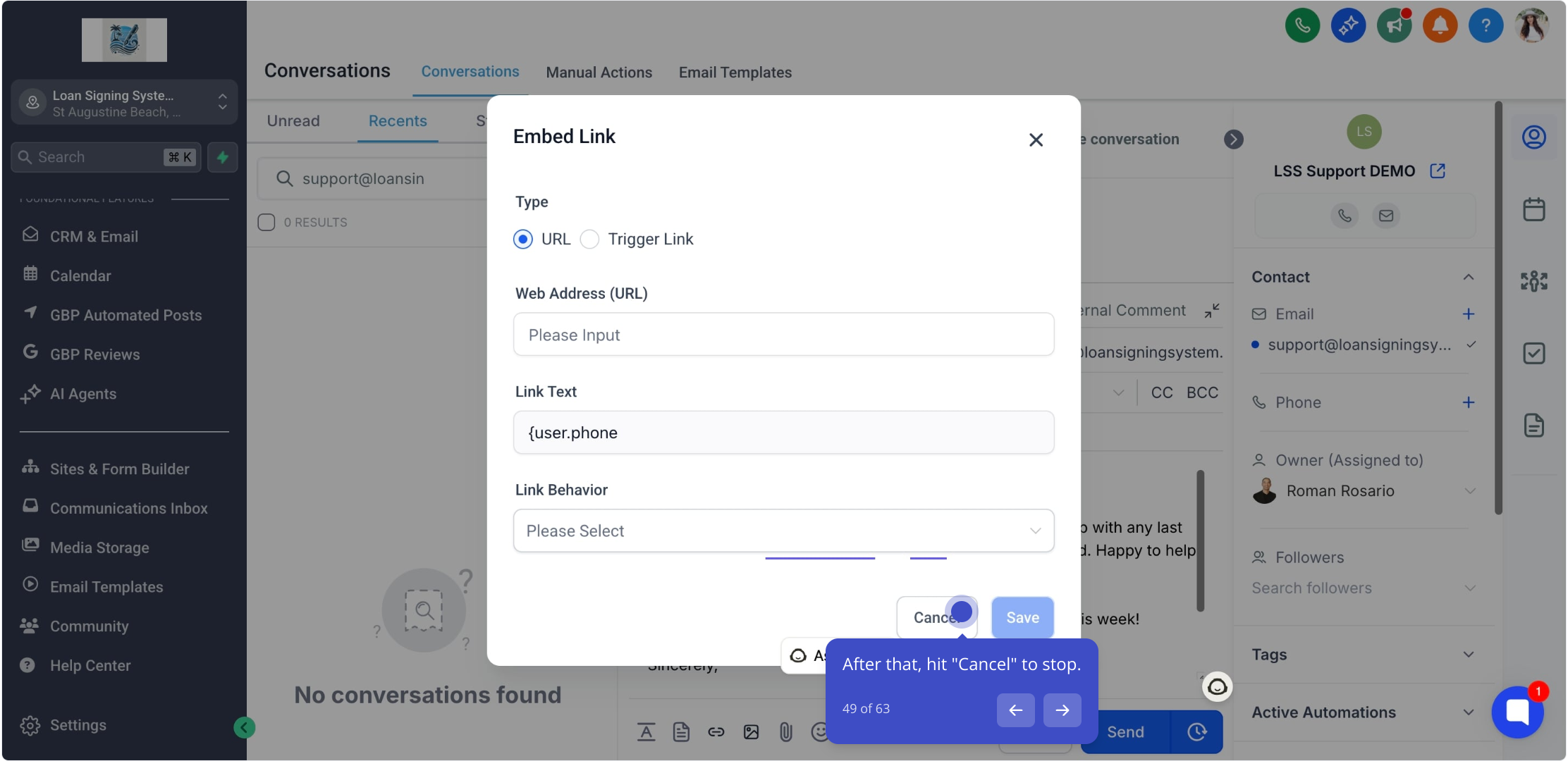Click the sidebar Search field
This screenshot has width=1568, height=761.
click(106, 157)
